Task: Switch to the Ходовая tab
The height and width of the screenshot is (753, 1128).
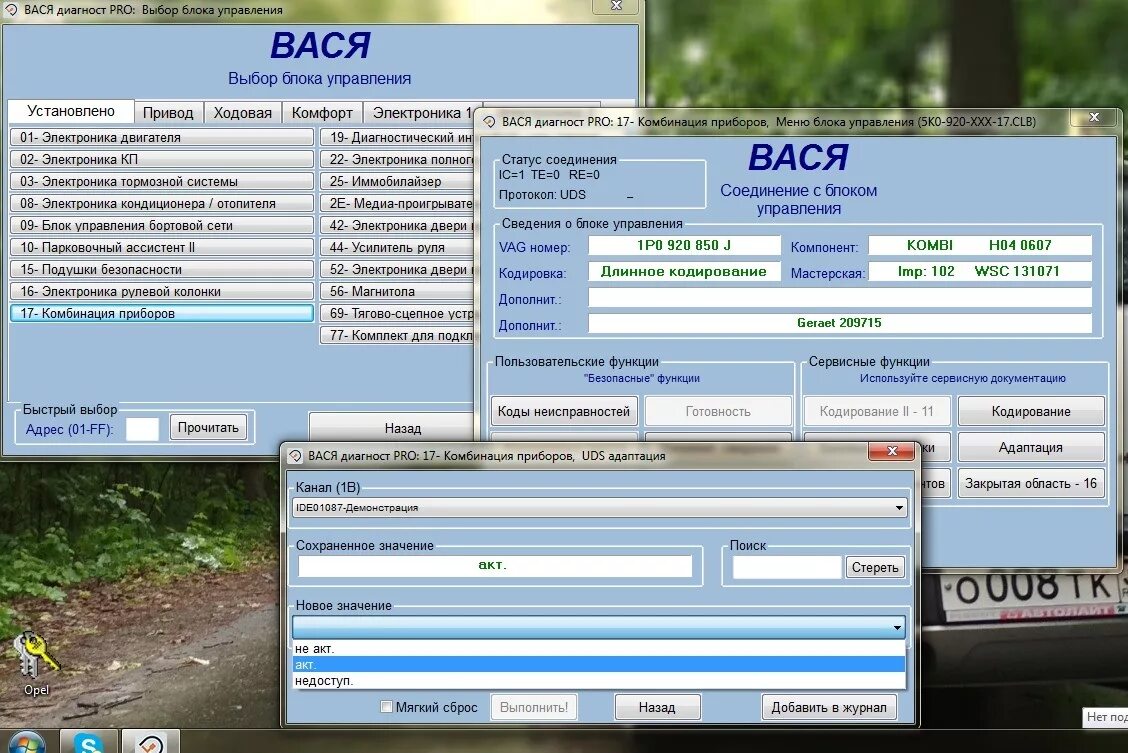Action: coord(242,113)
